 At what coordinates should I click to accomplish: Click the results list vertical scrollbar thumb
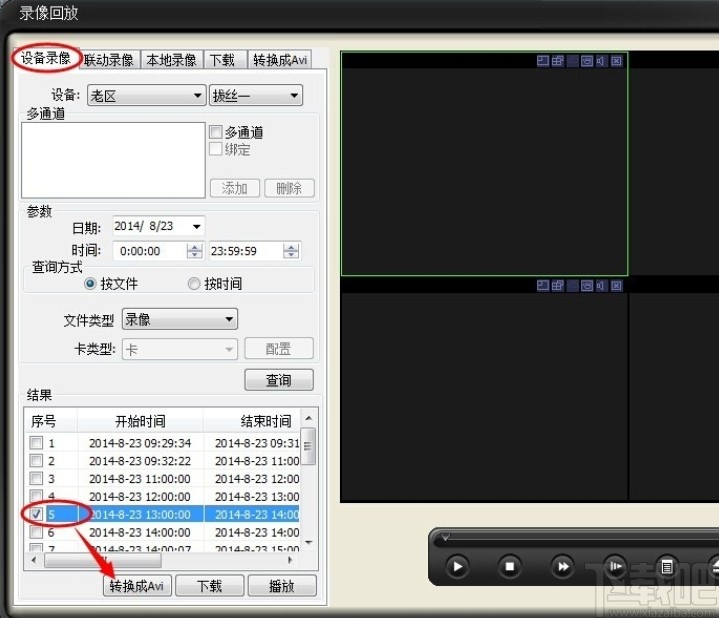308,446
